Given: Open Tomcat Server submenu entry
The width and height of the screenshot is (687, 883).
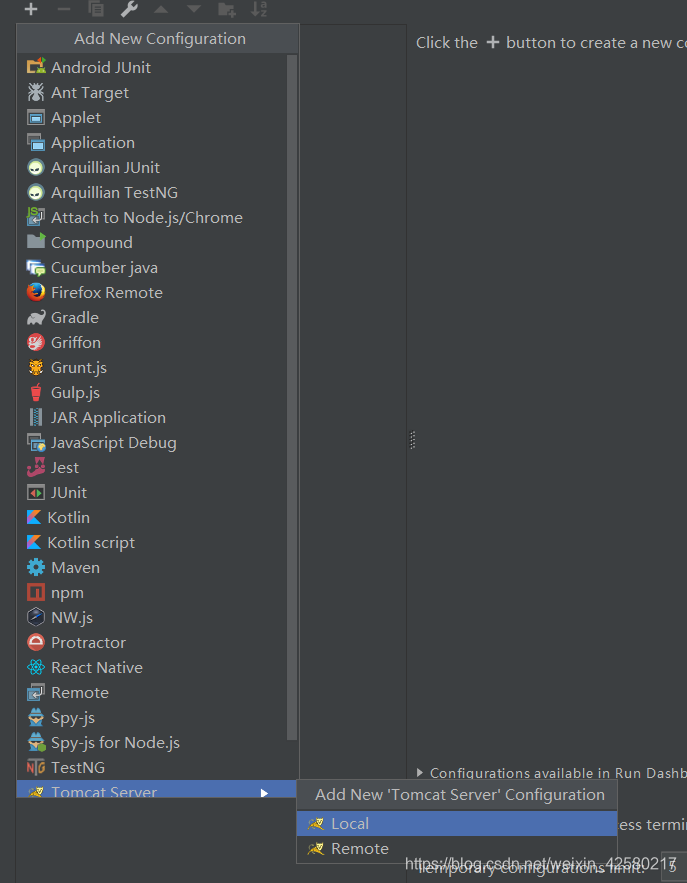Looking at the screenshot, I should 157,789.
